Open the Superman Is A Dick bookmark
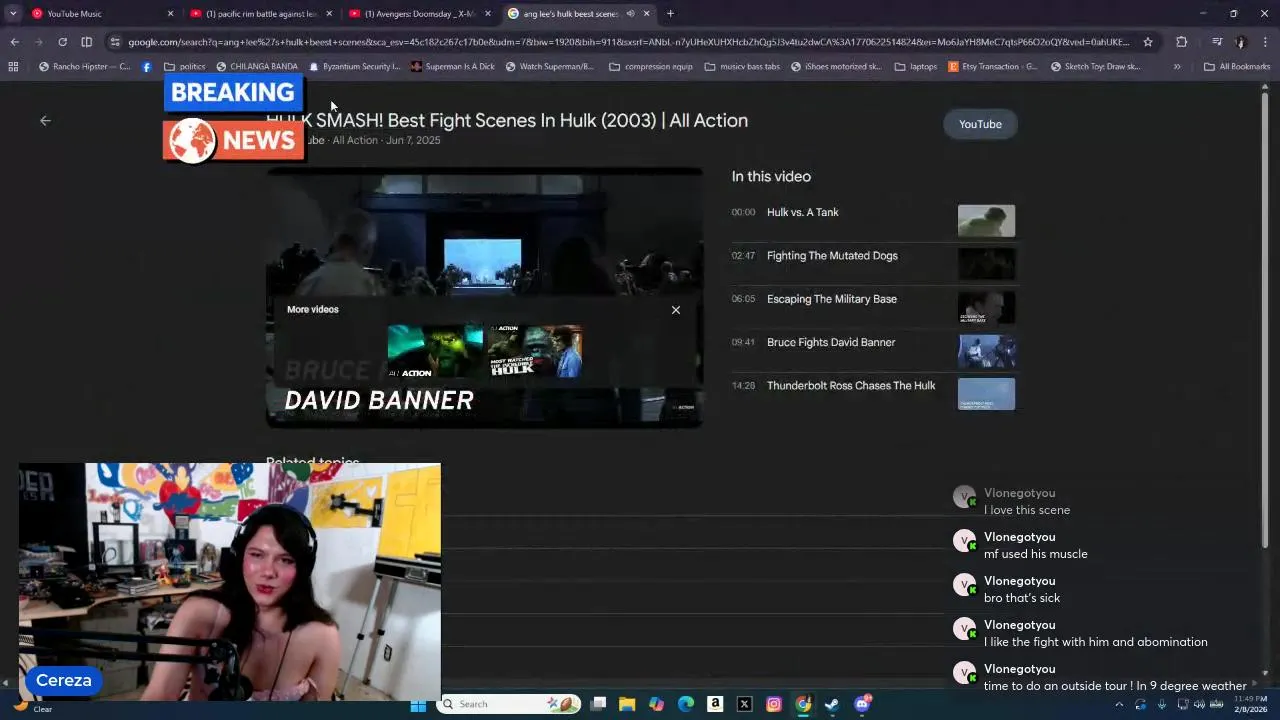The height and width of the screenshot is (720, 1280). 452,67
